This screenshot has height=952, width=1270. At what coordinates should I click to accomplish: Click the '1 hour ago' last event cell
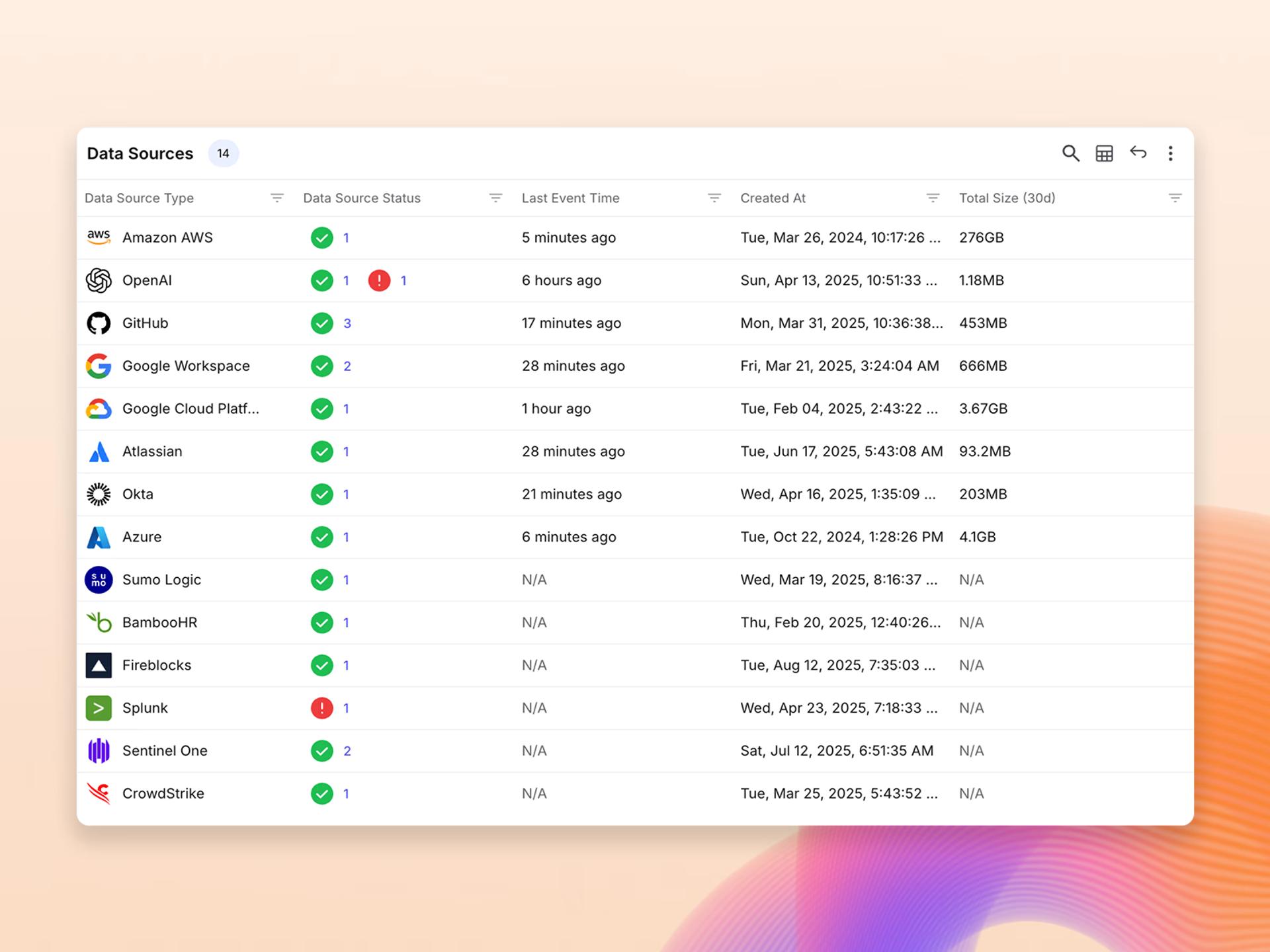556,409
